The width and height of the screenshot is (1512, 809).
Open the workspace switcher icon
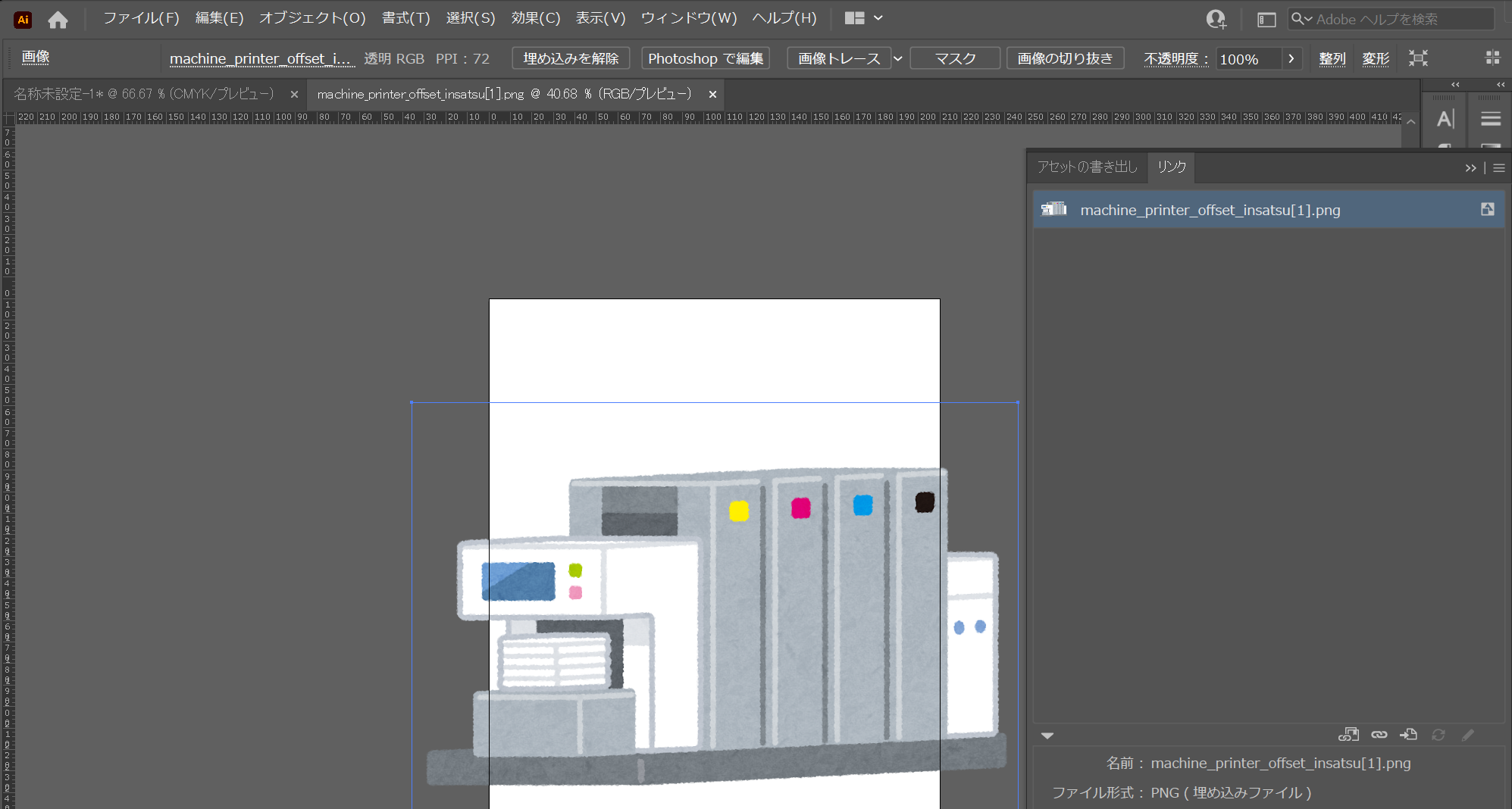(1266, 20)
